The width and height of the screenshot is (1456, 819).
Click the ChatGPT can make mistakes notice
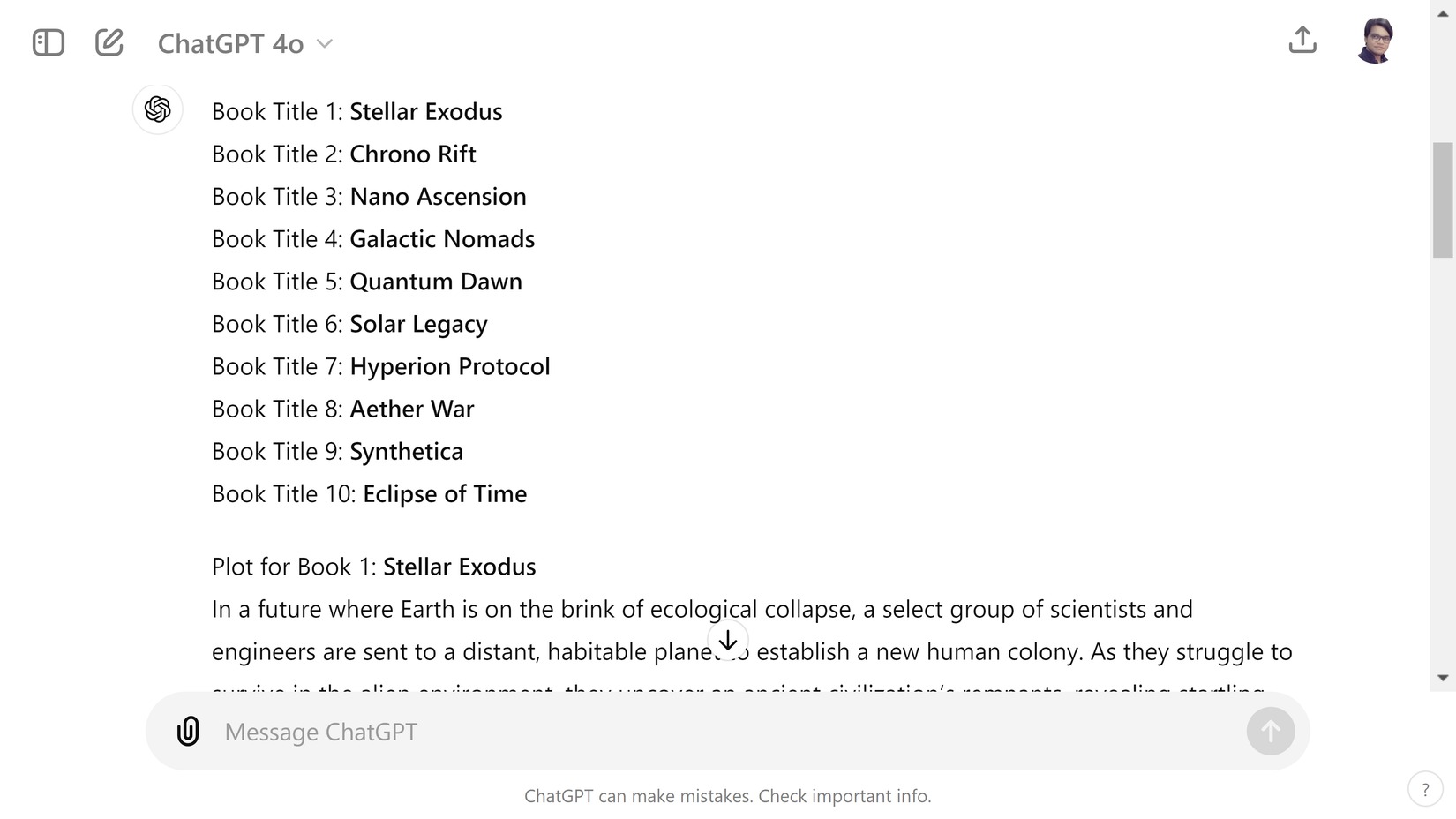(x=728, y=796)
